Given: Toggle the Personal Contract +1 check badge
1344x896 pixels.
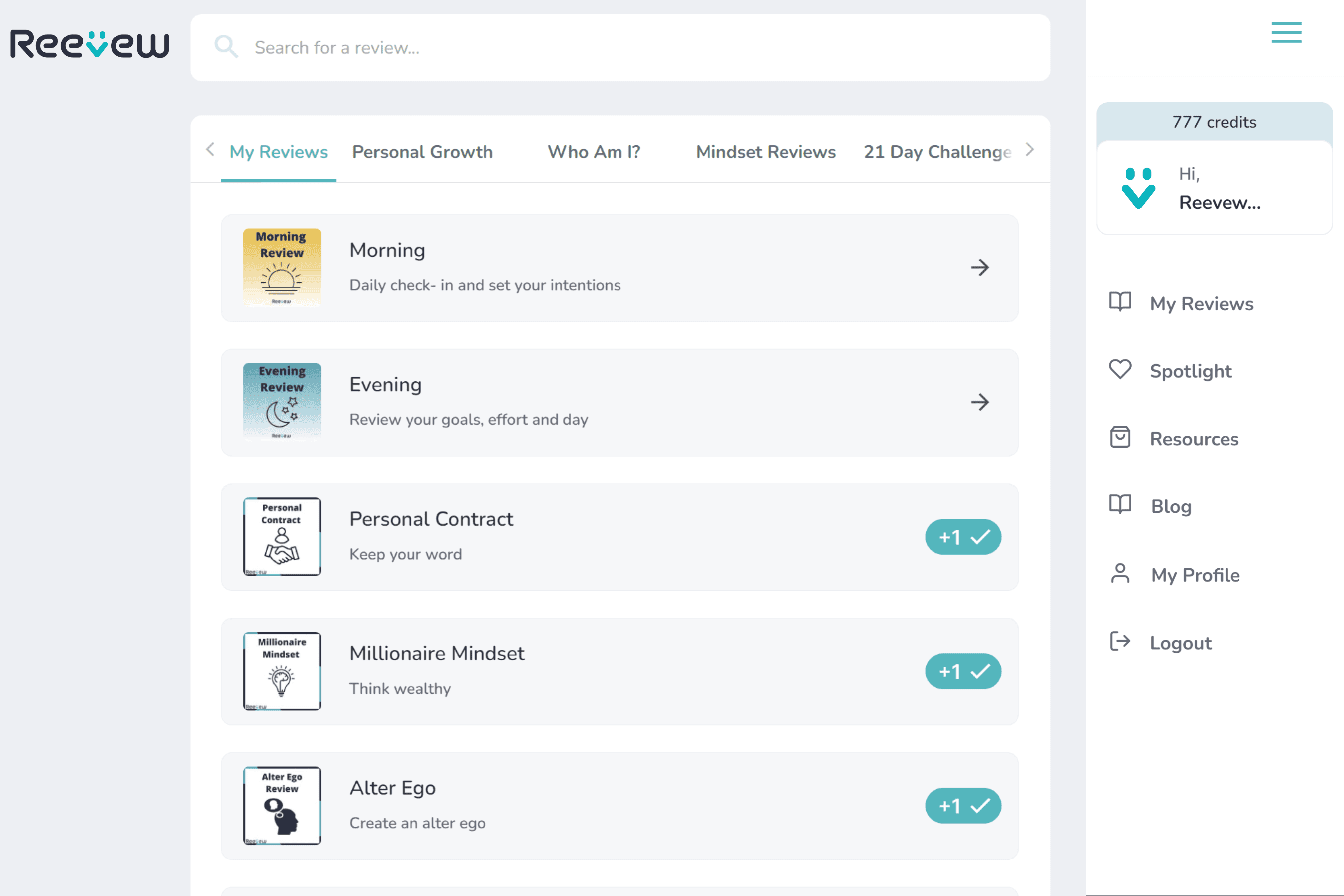Looking at the screenshot, I should [963, 537].
